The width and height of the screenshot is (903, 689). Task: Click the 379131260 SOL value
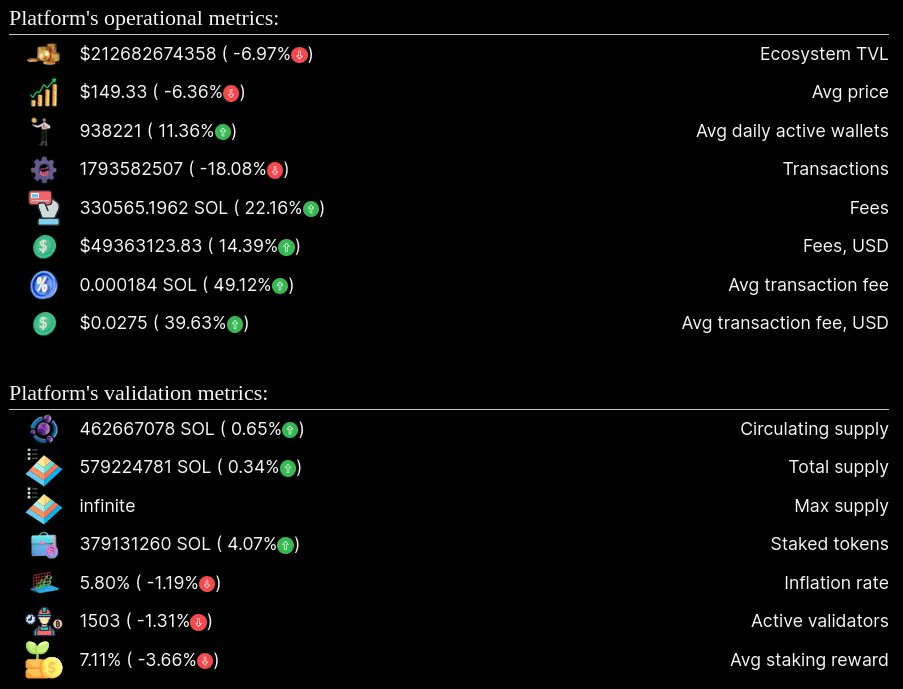click(145, 544)
